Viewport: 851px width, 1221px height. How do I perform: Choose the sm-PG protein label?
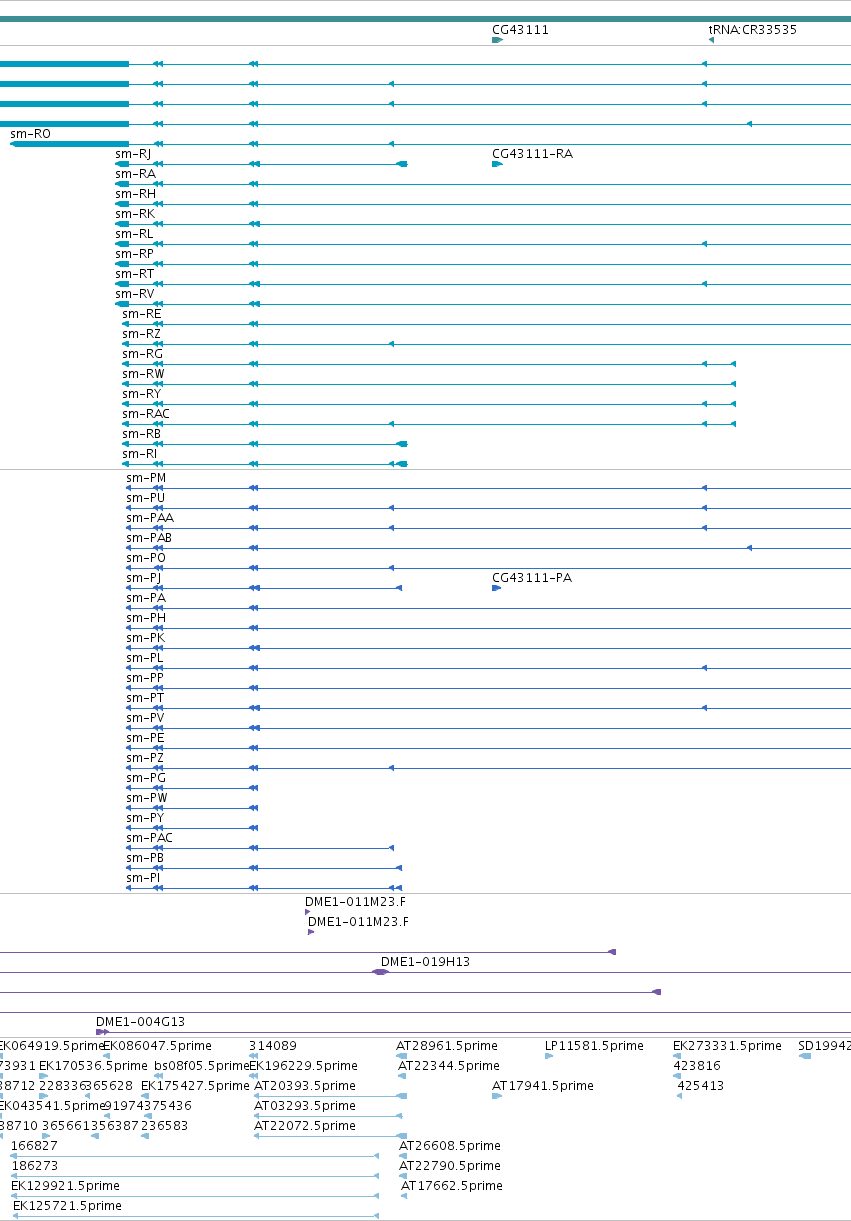(x=146, y=778)
